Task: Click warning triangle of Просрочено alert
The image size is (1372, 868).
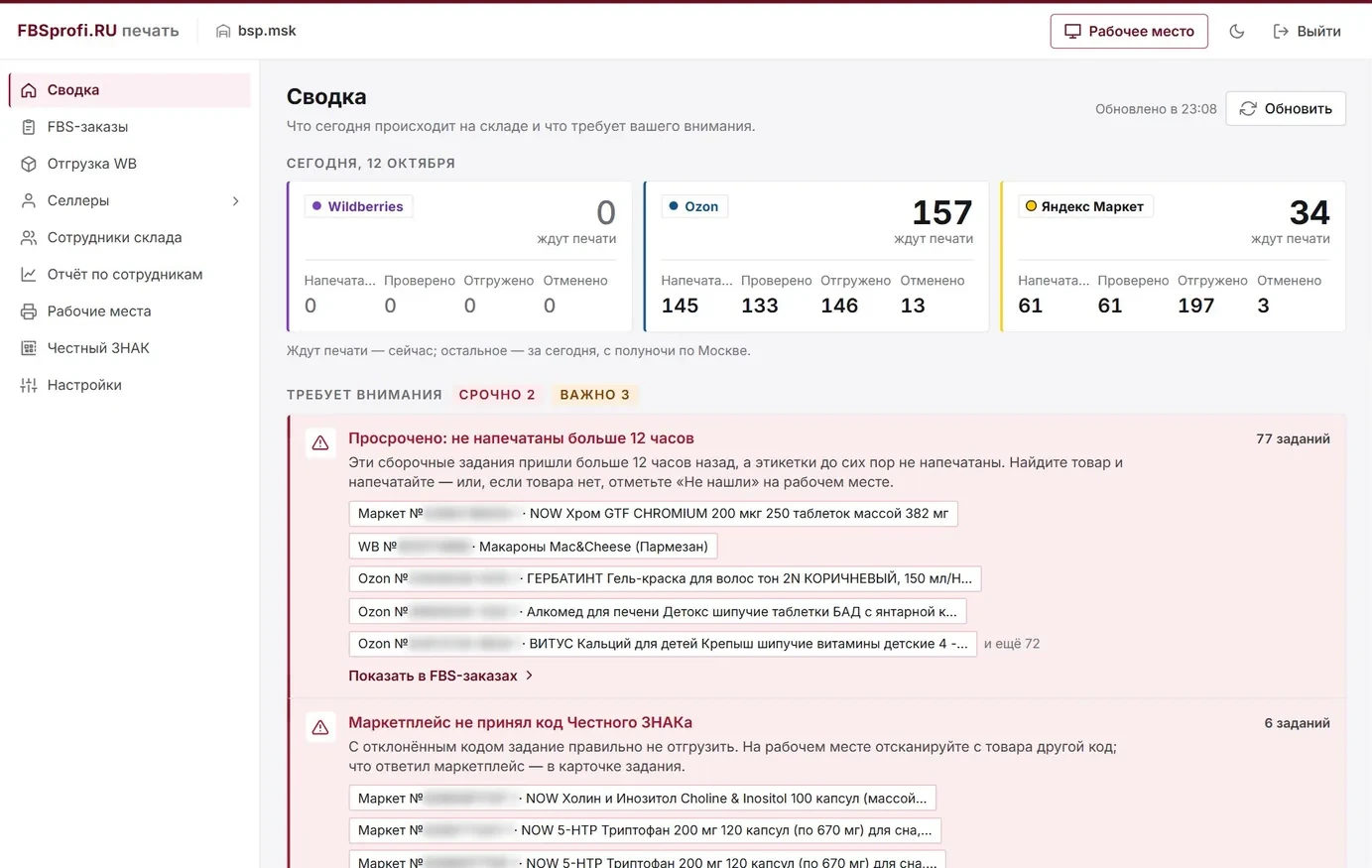Action: click(x=320, y=443)
